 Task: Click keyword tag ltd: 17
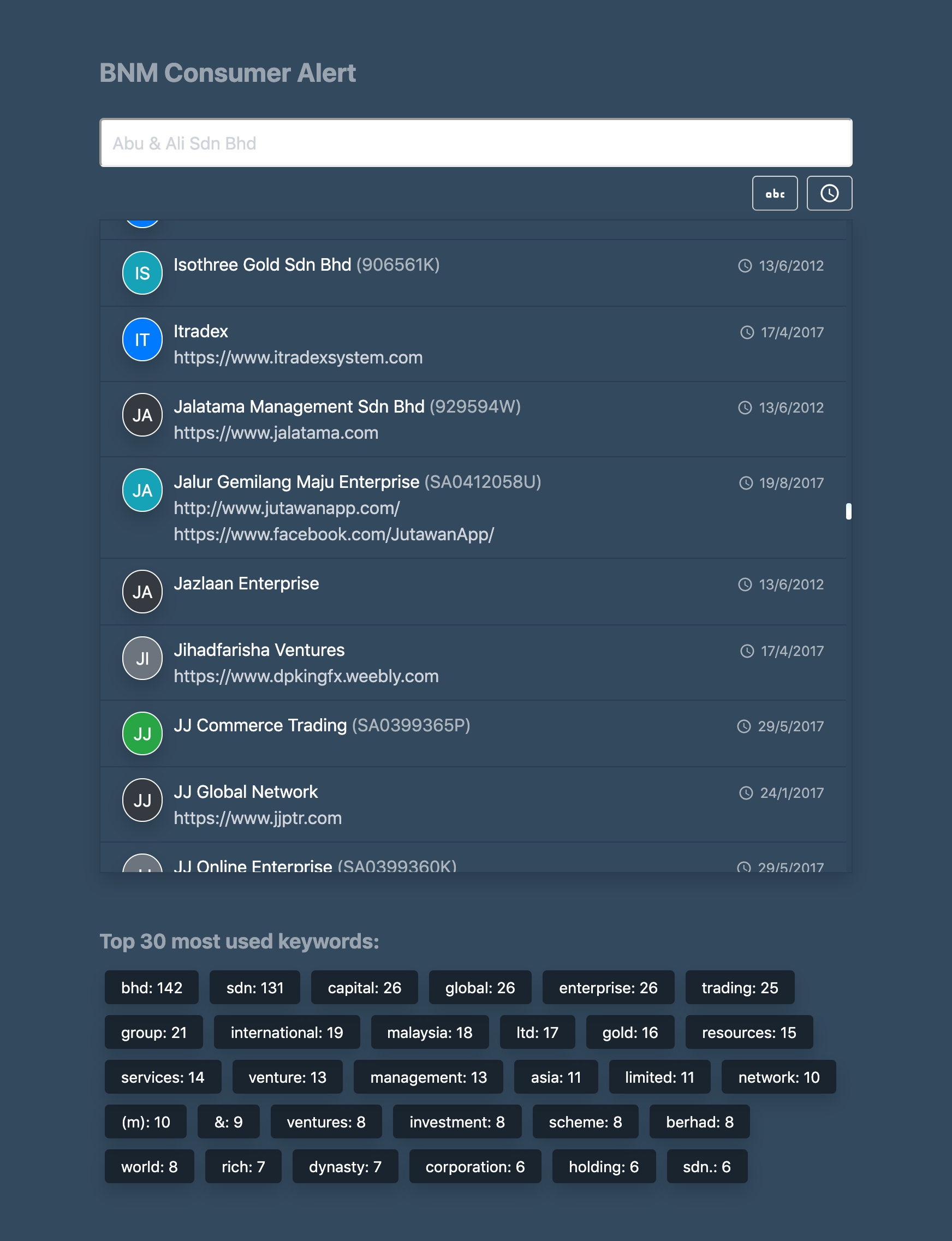(x=537, y=1032)
